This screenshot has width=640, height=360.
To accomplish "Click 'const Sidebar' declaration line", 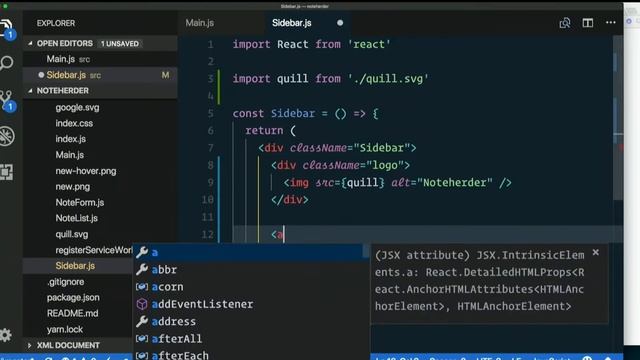I will pos(305,113).
